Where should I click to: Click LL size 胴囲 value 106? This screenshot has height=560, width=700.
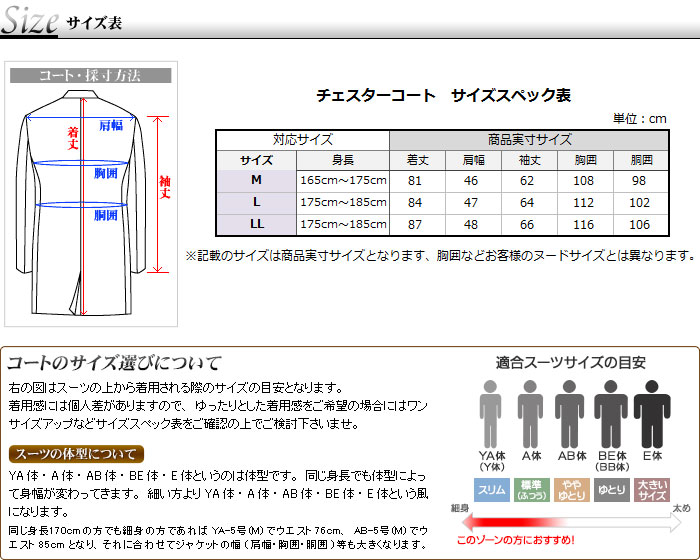coord(639,225)
